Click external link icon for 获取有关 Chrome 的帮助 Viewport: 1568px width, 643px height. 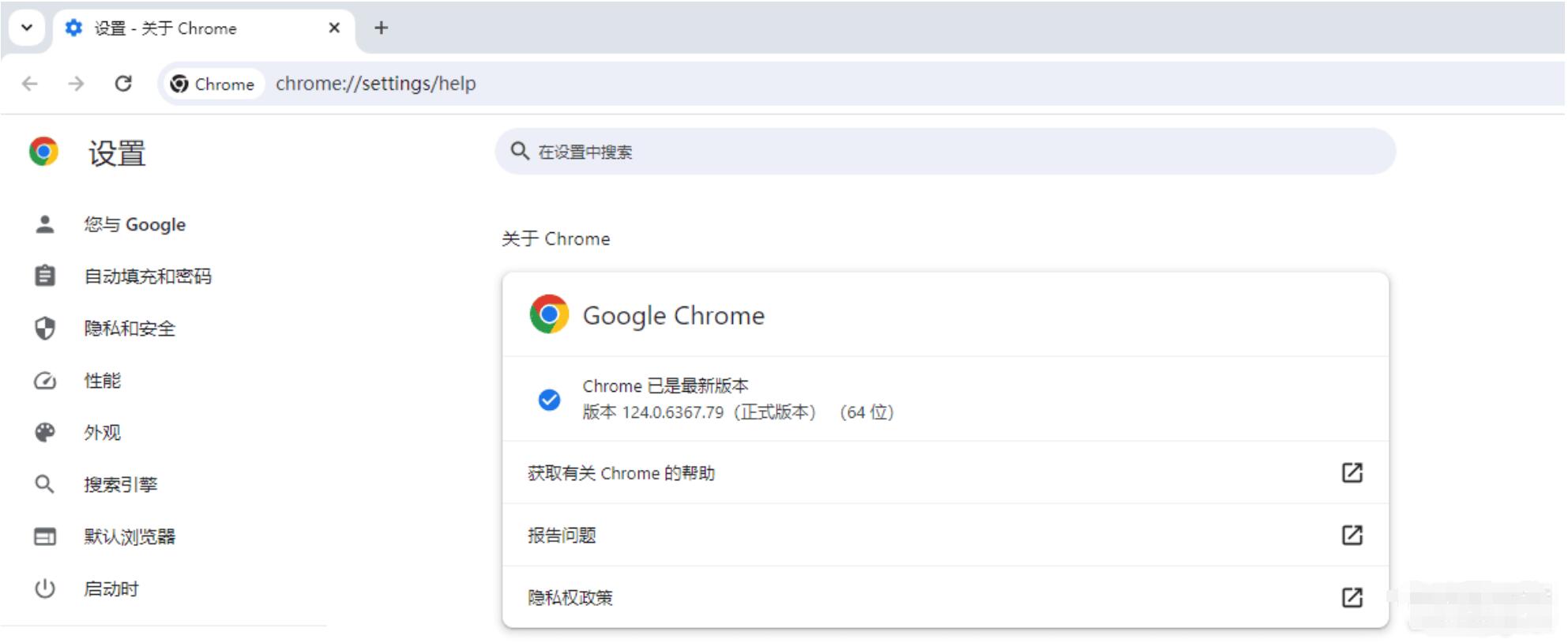pos(1352,472)
